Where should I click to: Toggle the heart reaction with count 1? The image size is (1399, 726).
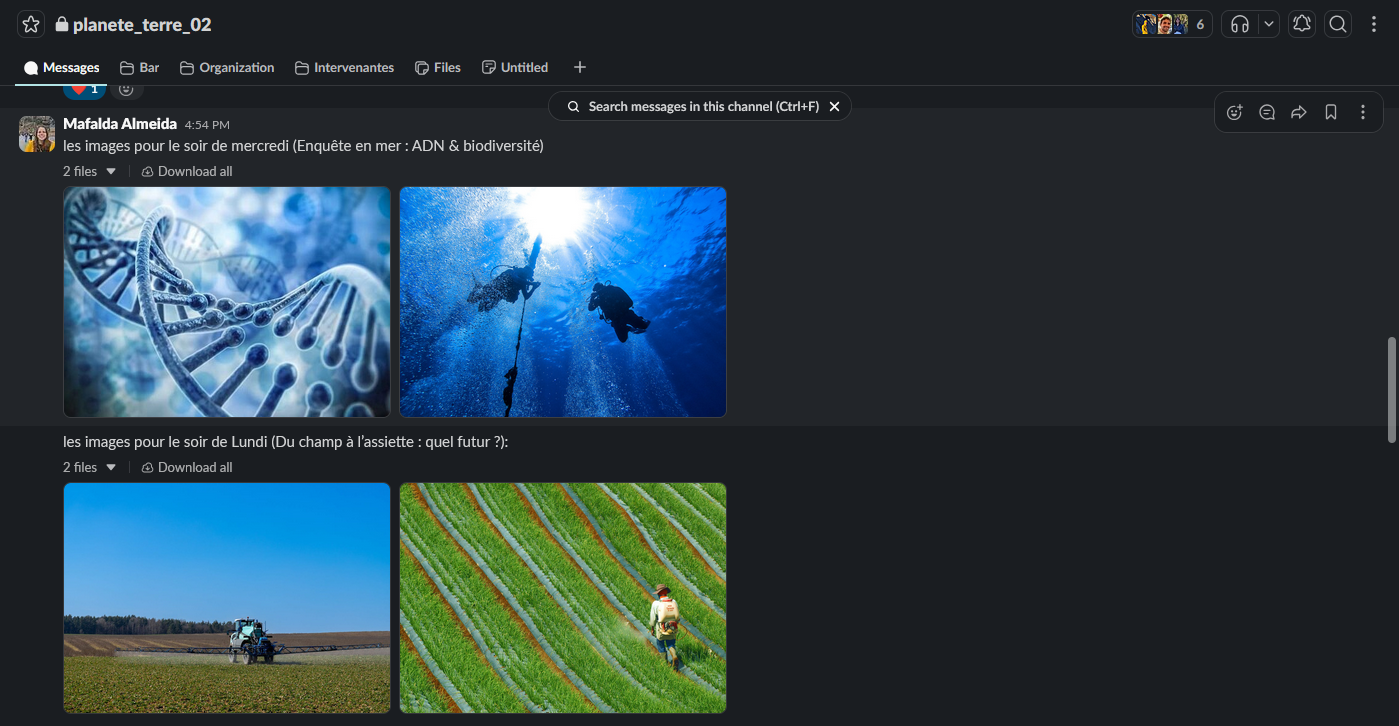coord(85,89)
